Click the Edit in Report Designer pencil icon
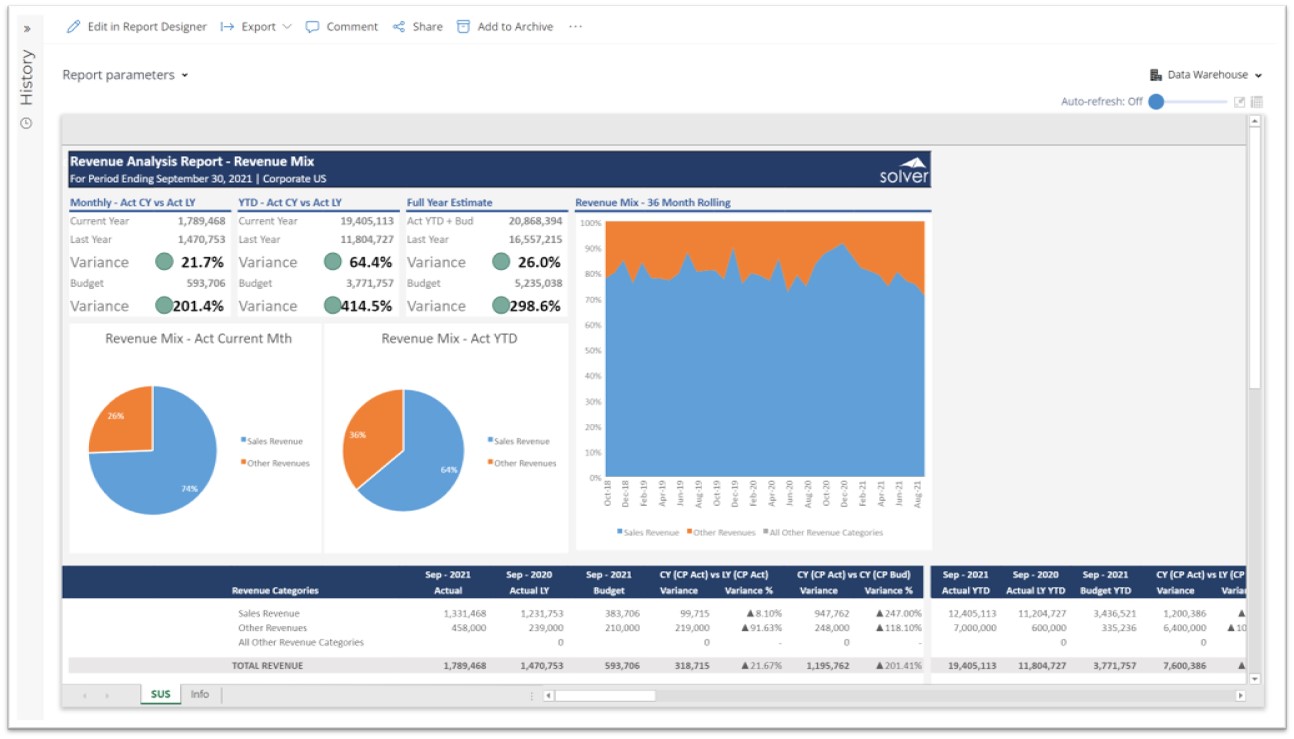The image size is (1294, 739). coord(73,27)
